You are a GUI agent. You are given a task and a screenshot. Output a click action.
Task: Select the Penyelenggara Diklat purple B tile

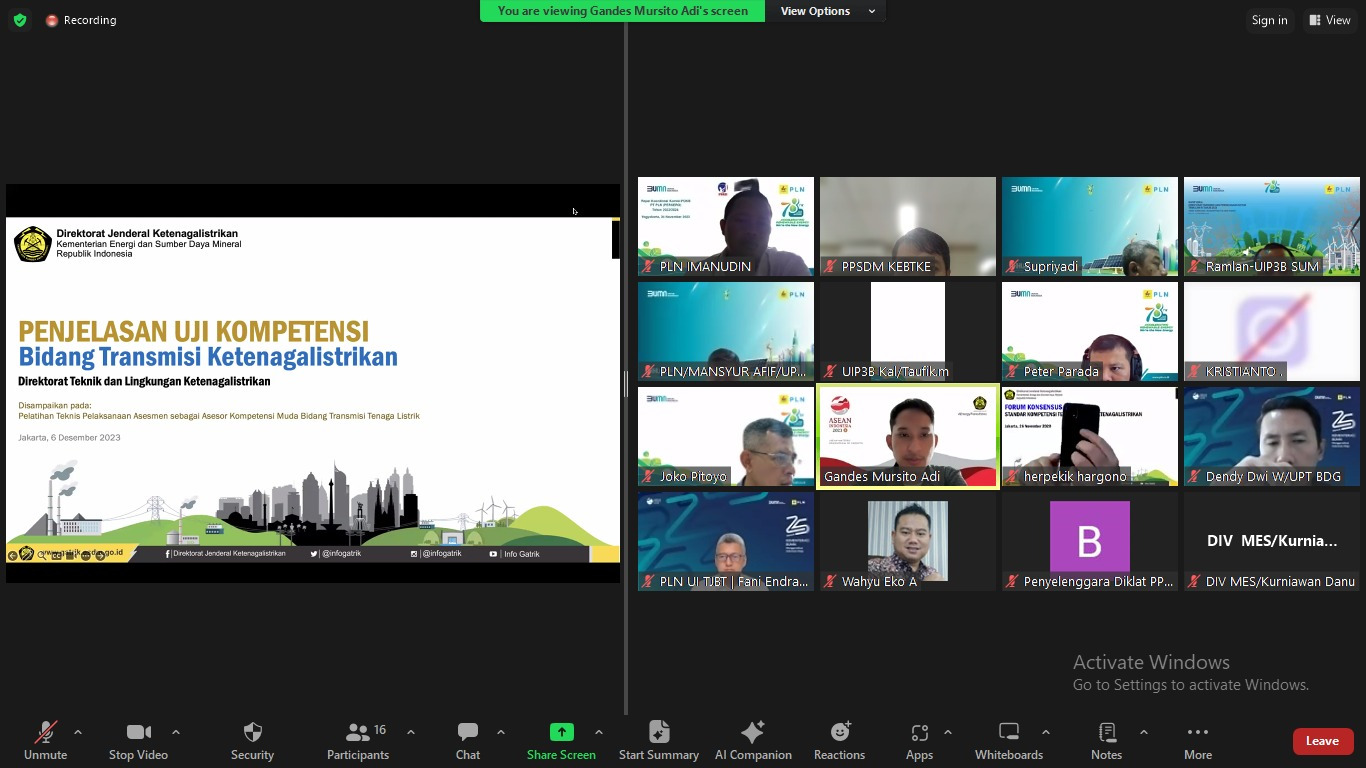point(1090,542)
